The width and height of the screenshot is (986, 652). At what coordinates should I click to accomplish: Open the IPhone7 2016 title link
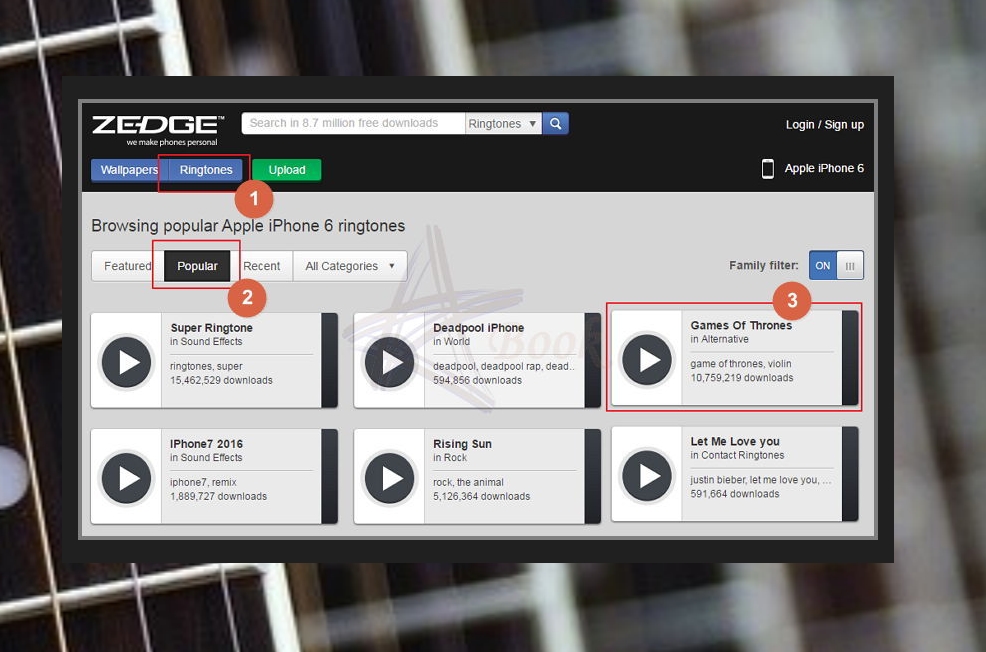(x=206, y=444)
